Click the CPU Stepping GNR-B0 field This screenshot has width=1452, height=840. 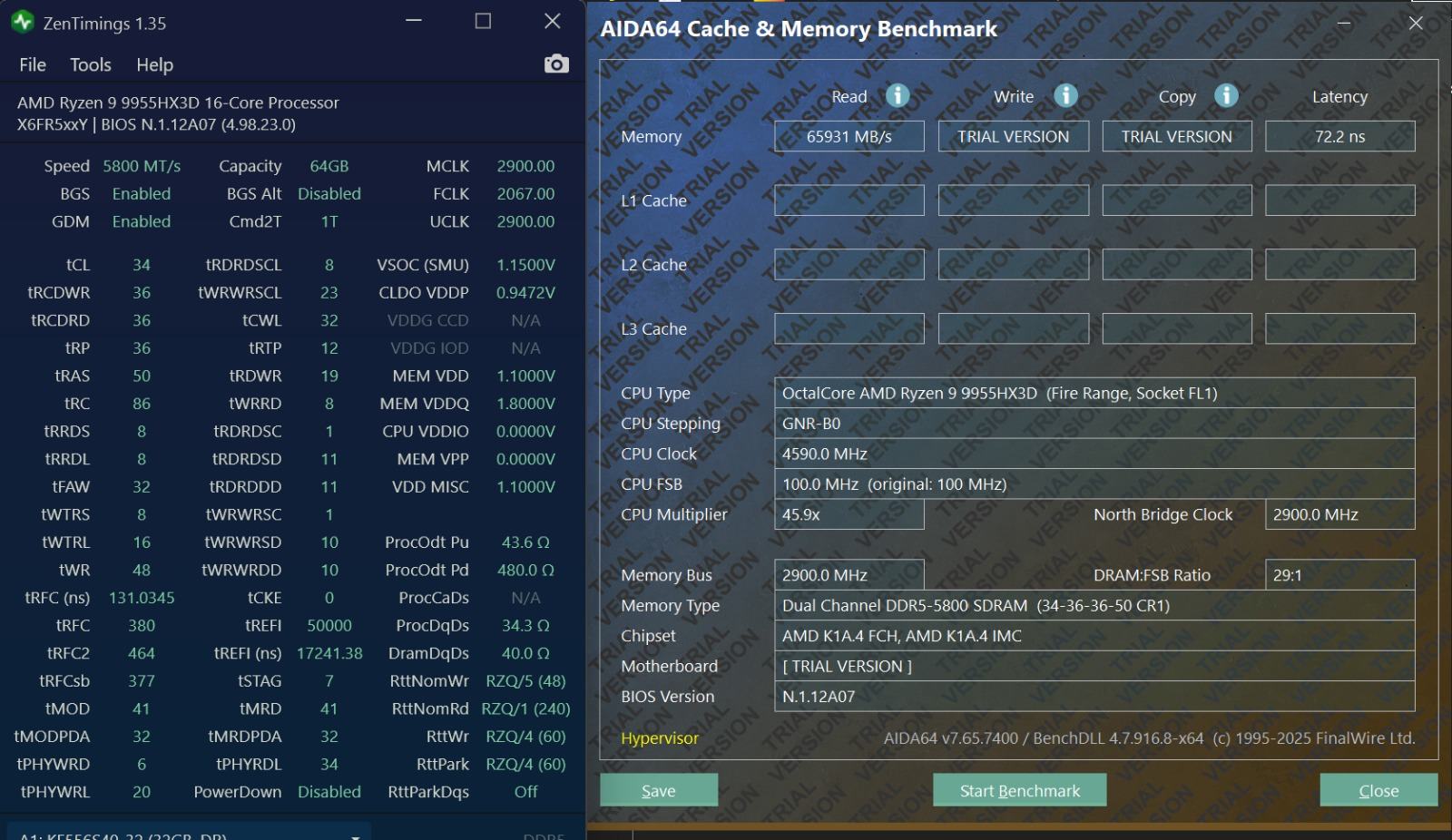1094,424
